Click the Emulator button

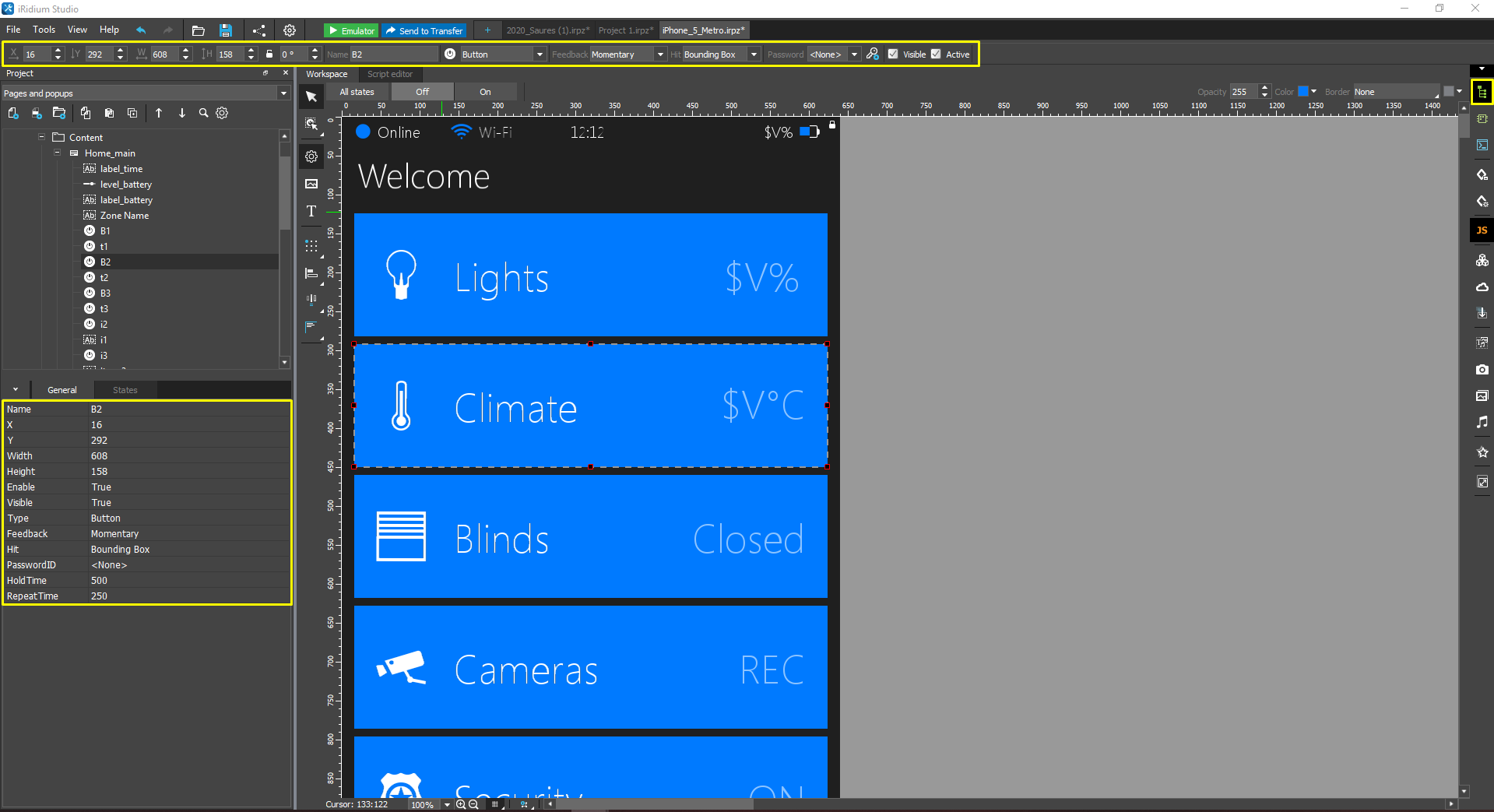pyautogui.click(x=351, y=30)
